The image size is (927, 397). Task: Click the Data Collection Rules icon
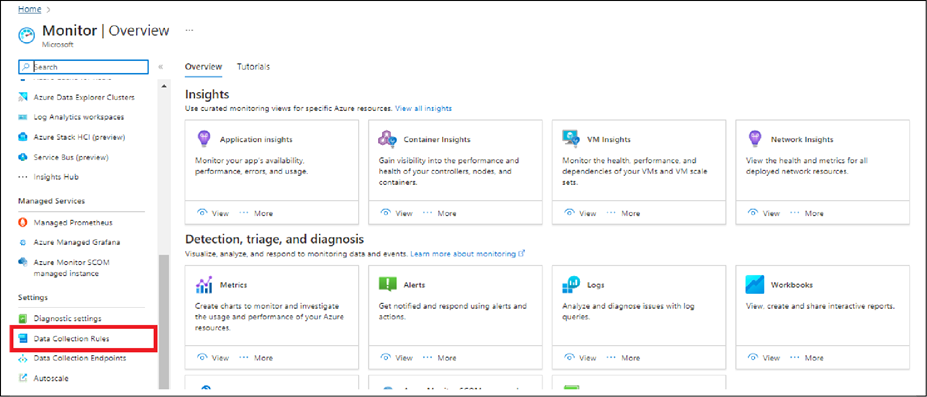(x=23, y=339)
